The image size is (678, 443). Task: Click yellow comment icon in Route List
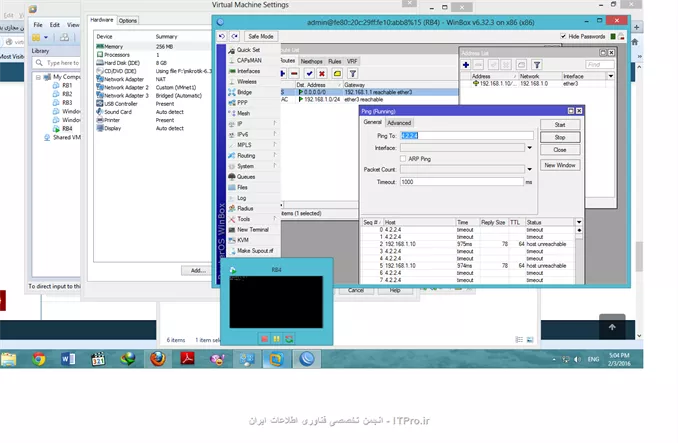(337, 73)
